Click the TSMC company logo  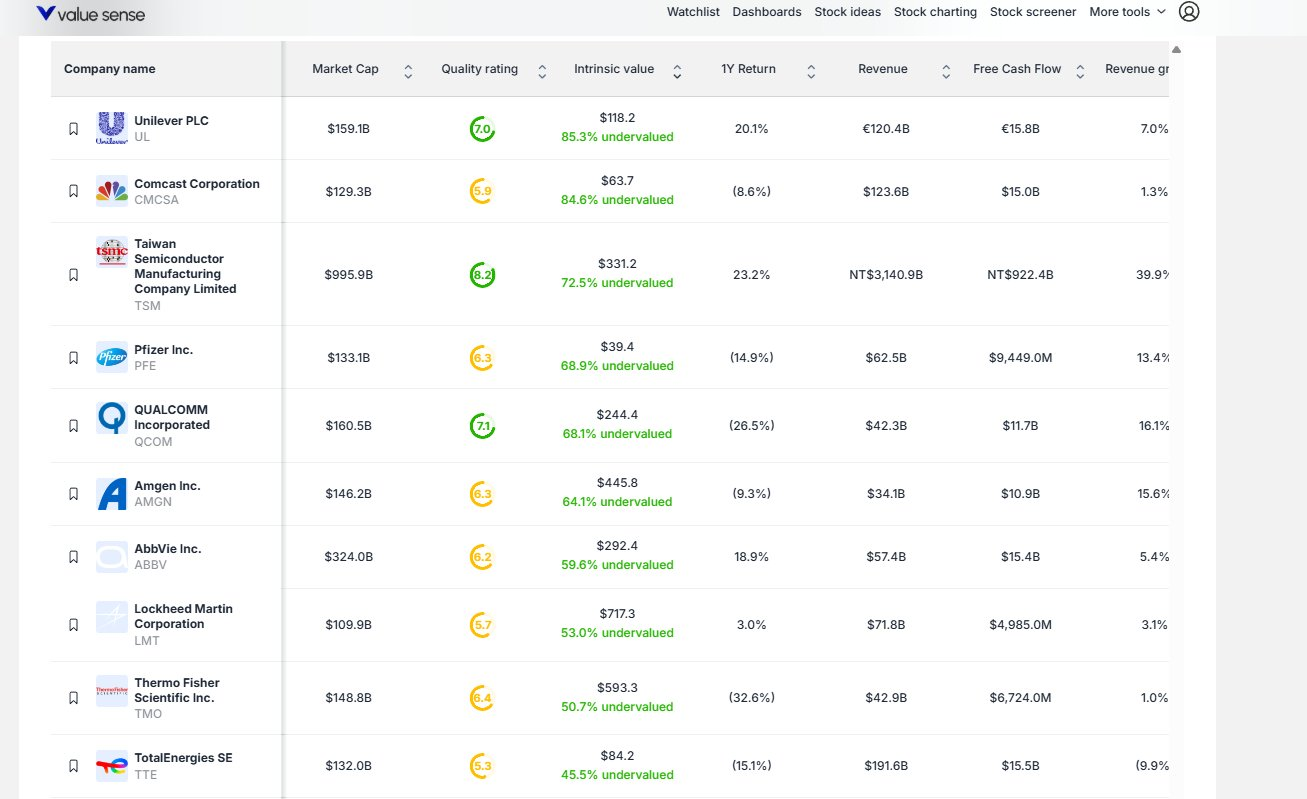[x=110, y=252]
